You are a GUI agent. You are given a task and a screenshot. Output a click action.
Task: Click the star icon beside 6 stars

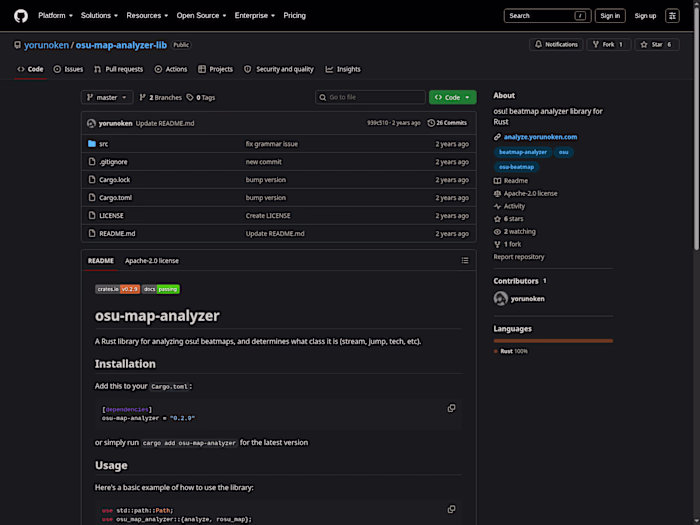pos(497,219)
